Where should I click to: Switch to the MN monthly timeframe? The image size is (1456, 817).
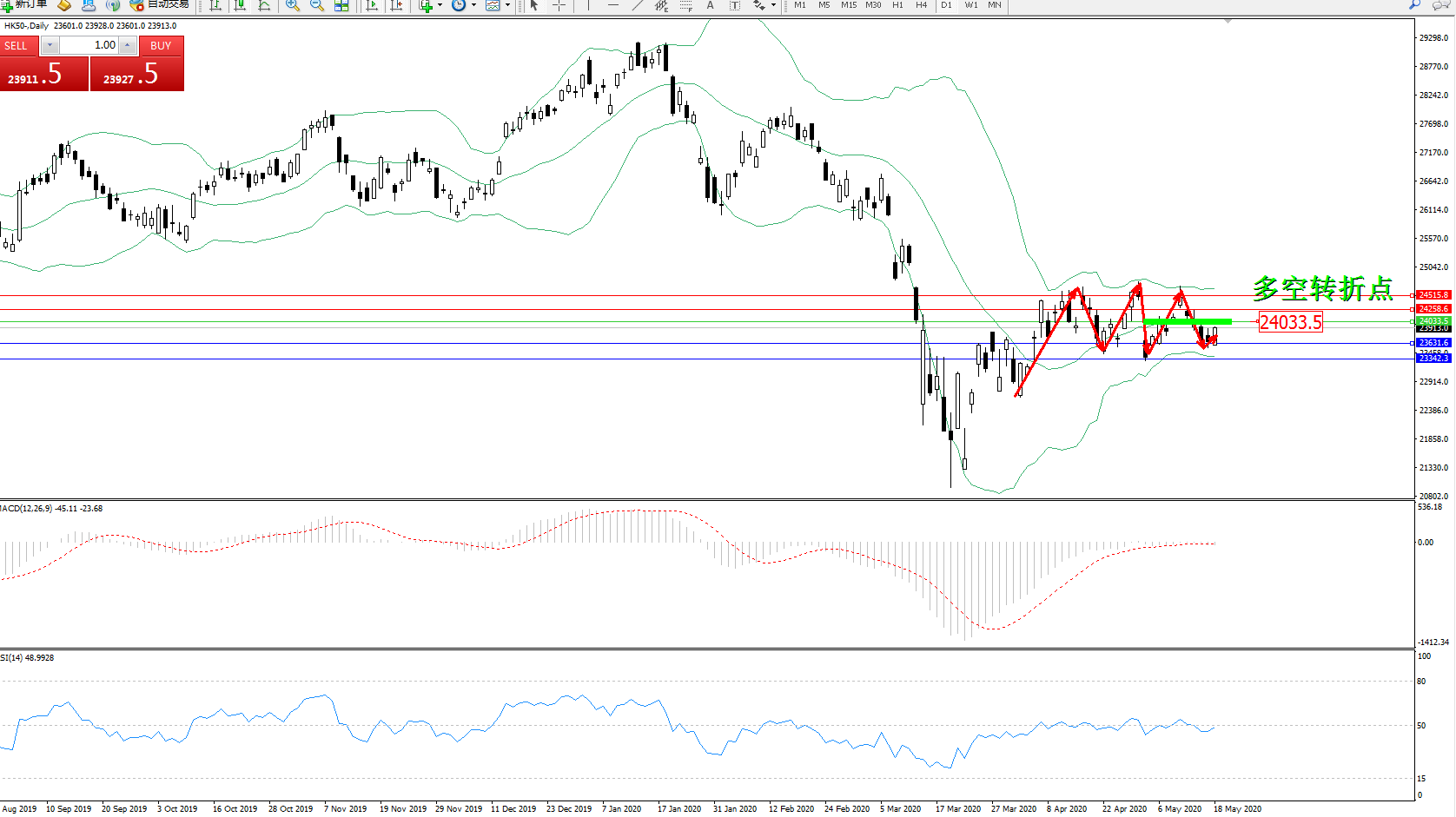click(x=995, y=5)
